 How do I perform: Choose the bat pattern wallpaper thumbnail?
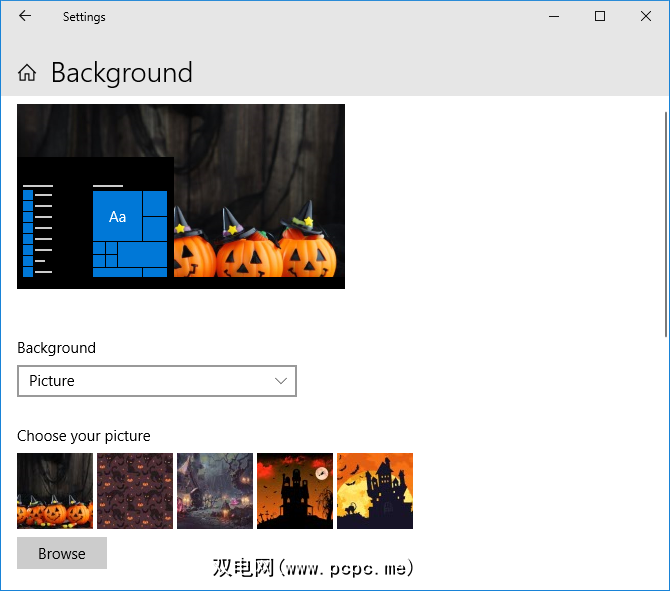135,491
